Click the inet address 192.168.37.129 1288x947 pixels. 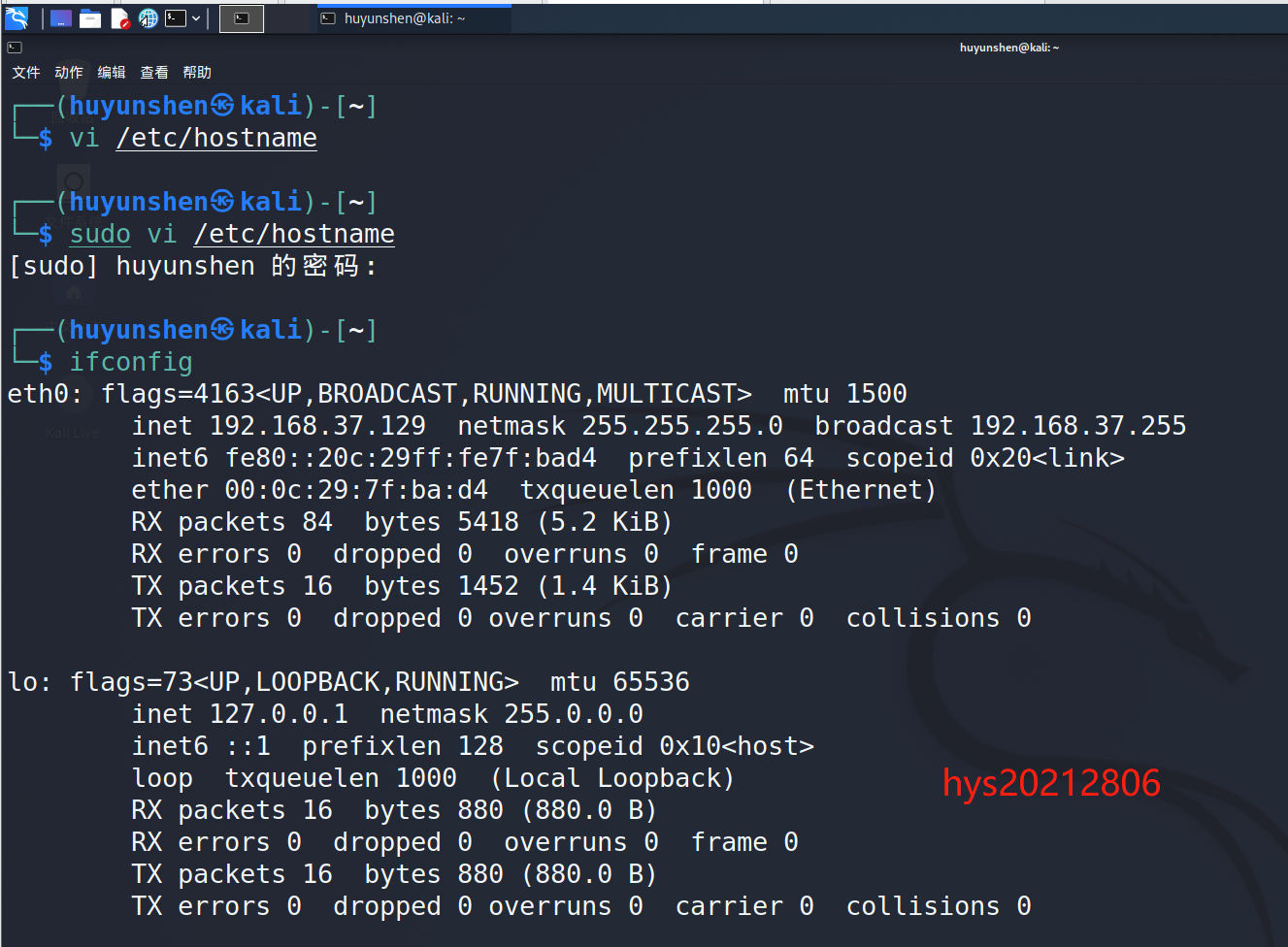317,426
